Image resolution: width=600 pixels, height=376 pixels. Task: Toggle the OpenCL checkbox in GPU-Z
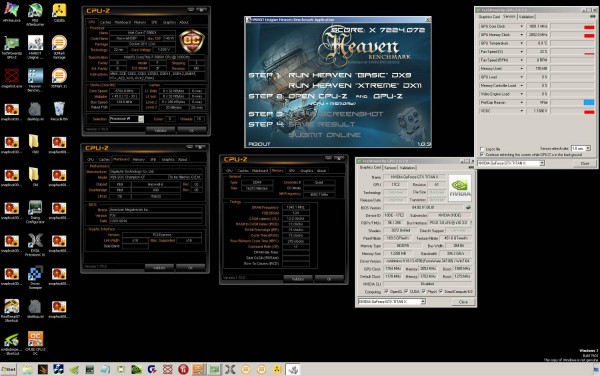386,291
